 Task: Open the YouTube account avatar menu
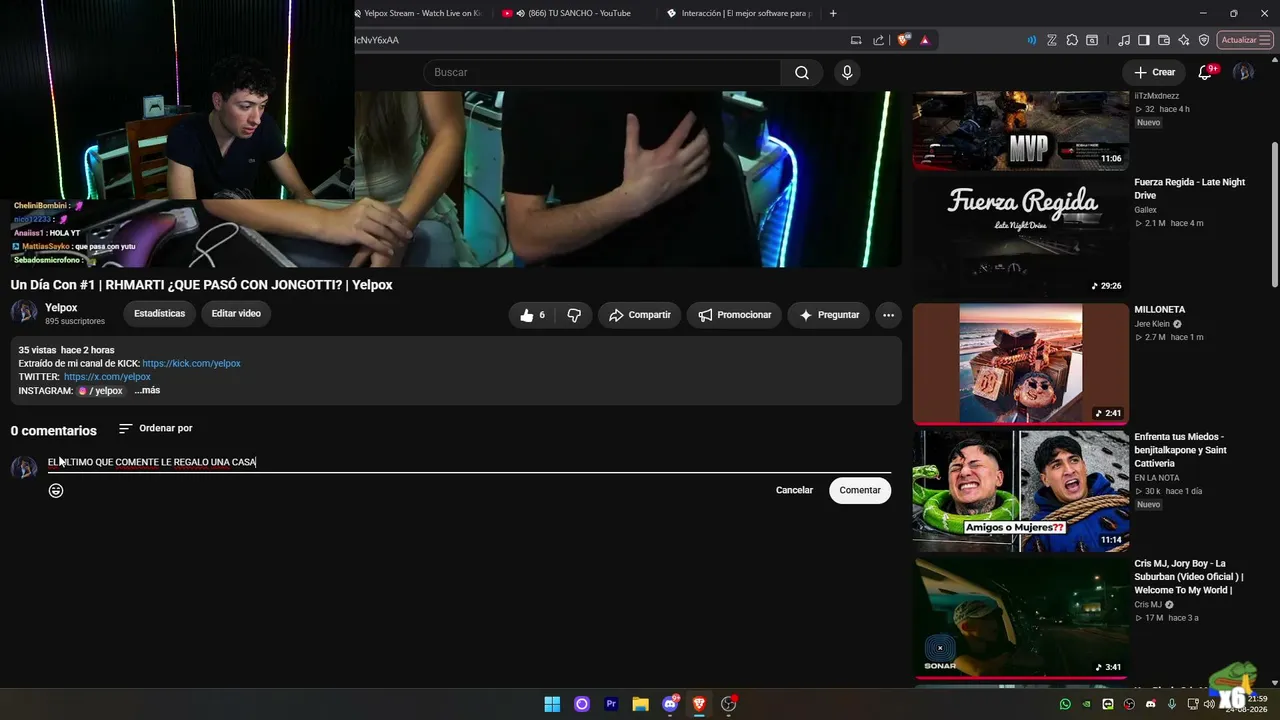point(1243,72)
